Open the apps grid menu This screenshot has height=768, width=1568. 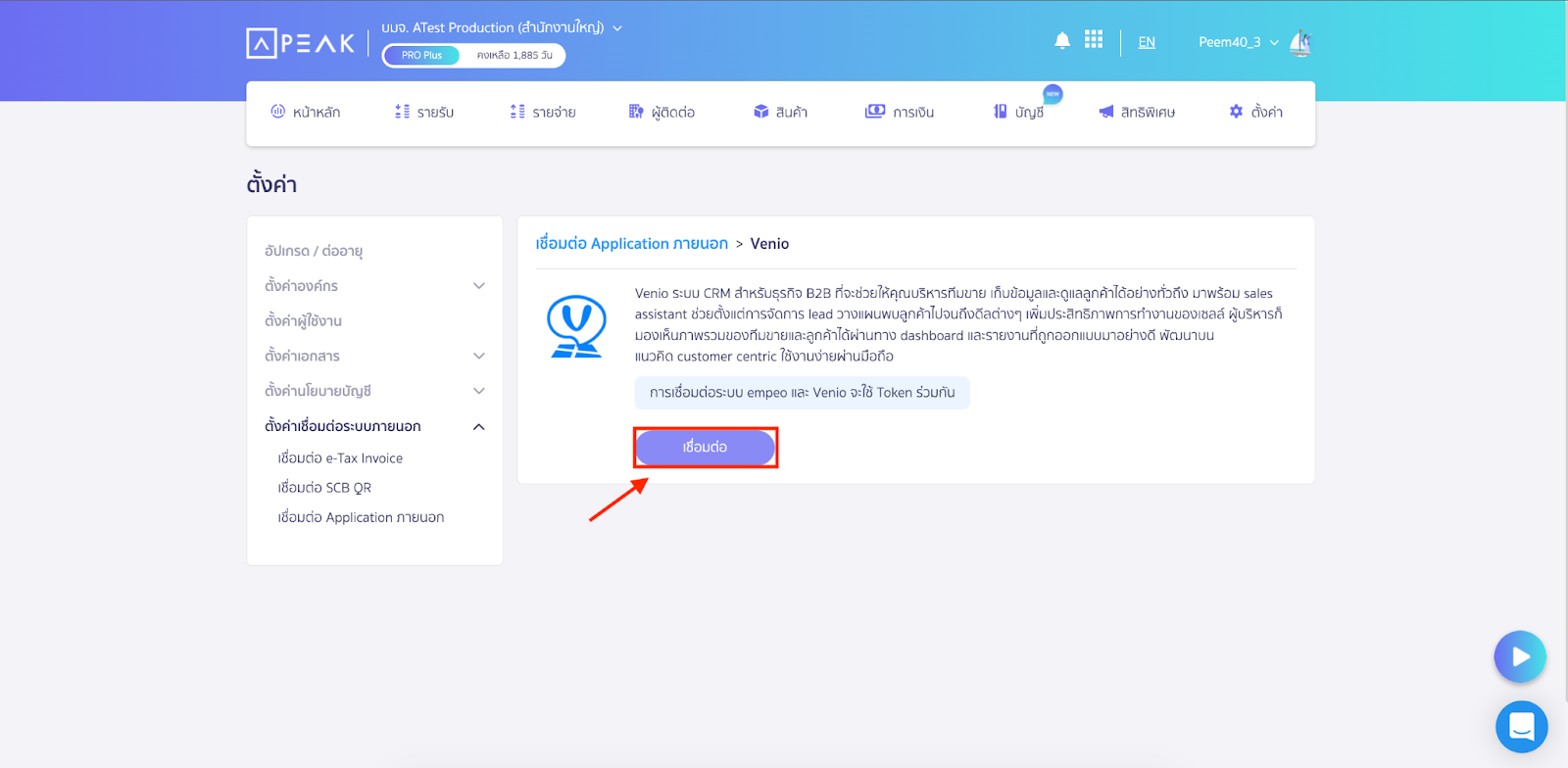[1094, 39]
